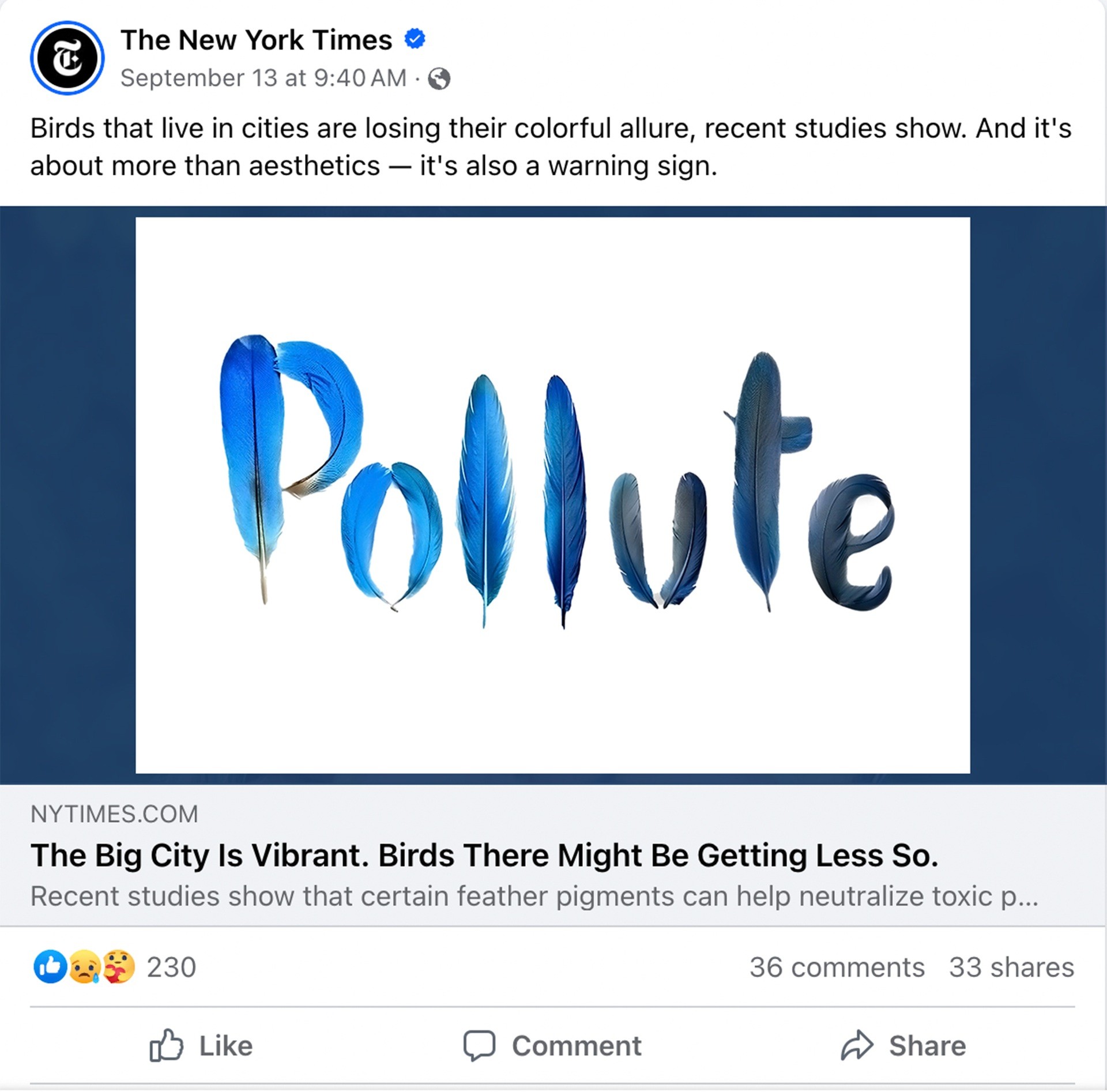Screen dimensions: 1107x1092
Task: Click the globe public-audience icon
Action: [x=439, y=78]
